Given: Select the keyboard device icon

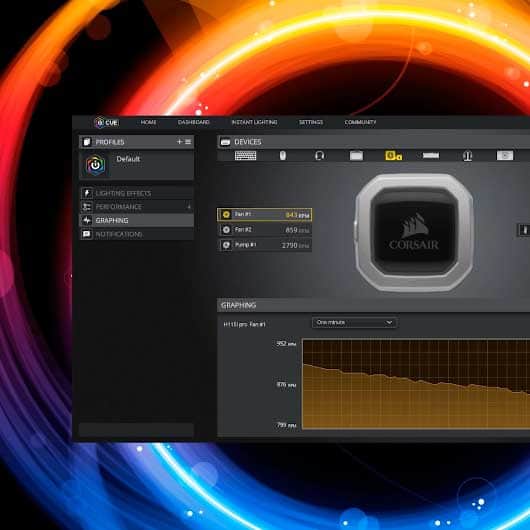Looking at the screenshot, I should (245, 155).
